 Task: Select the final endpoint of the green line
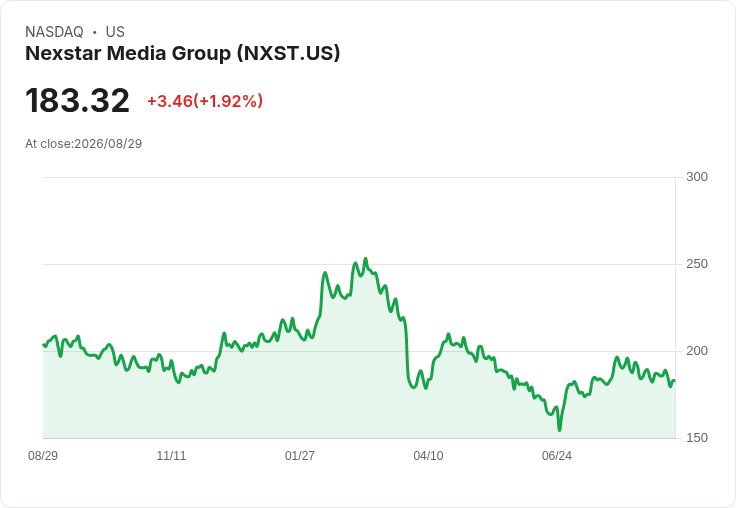(x=675, y=380)
